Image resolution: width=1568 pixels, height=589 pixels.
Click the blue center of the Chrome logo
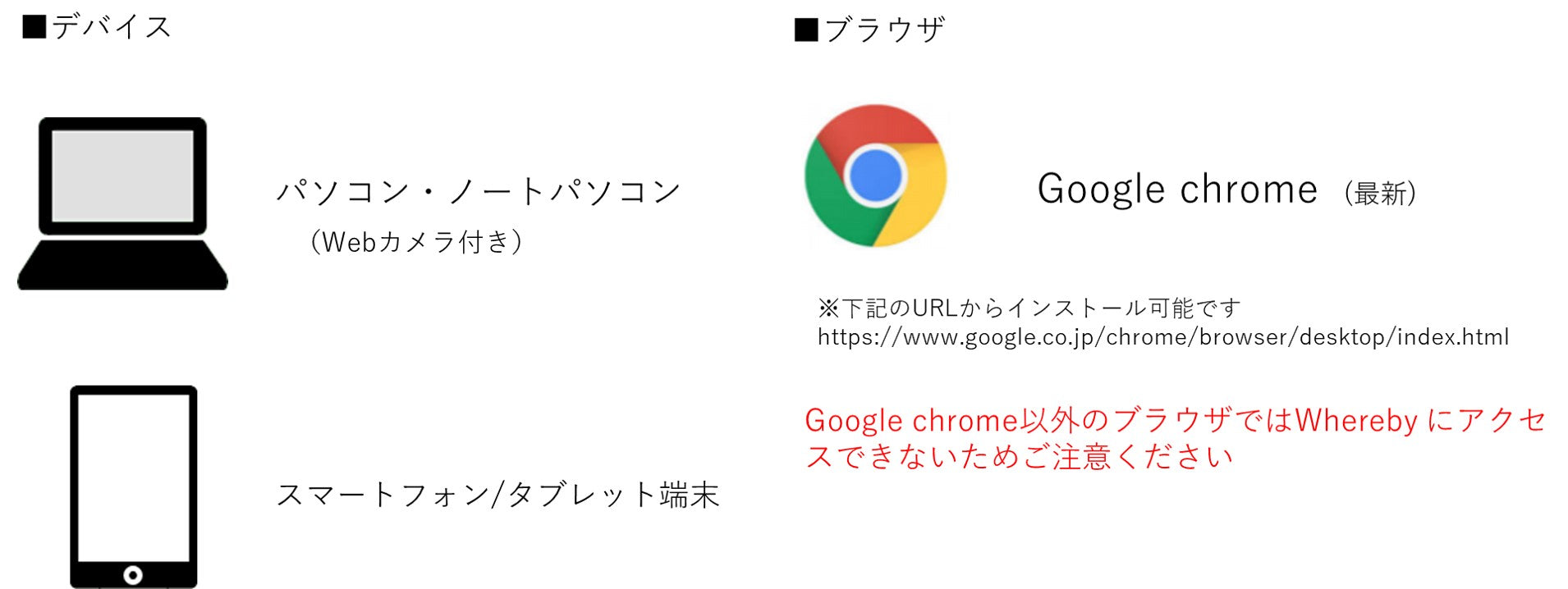click(875, 176)
